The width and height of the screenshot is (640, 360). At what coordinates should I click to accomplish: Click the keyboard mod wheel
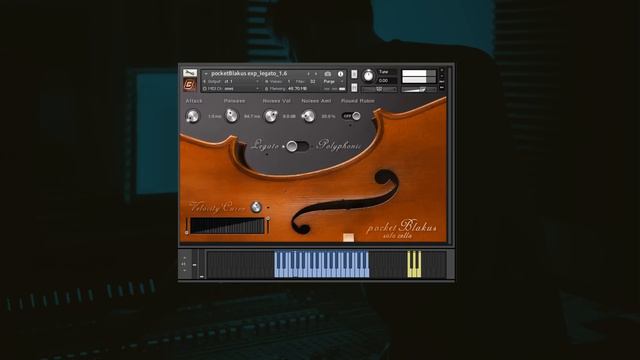[202, 265]
